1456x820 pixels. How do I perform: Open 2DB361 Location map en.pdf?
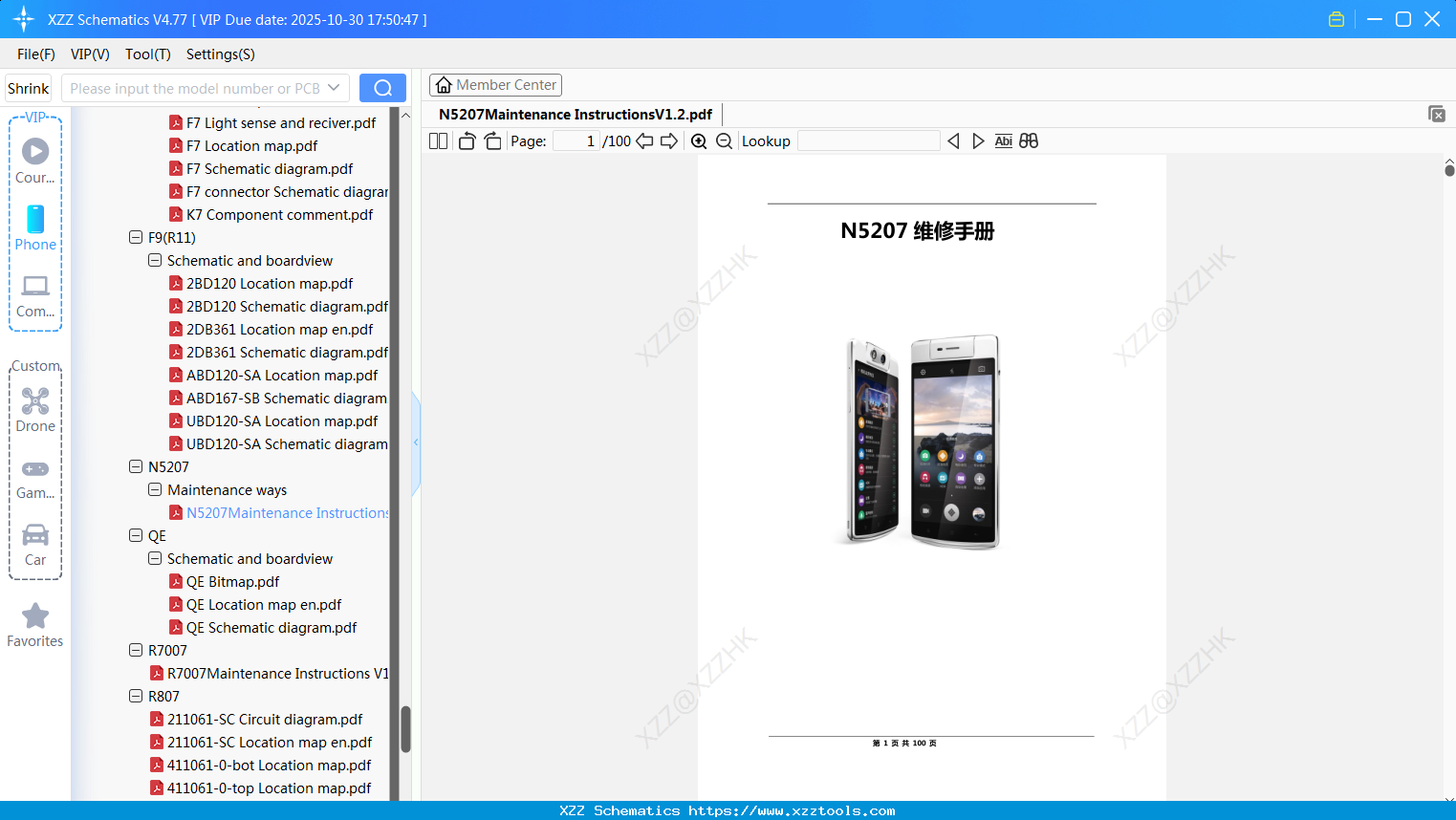(280, 329)
